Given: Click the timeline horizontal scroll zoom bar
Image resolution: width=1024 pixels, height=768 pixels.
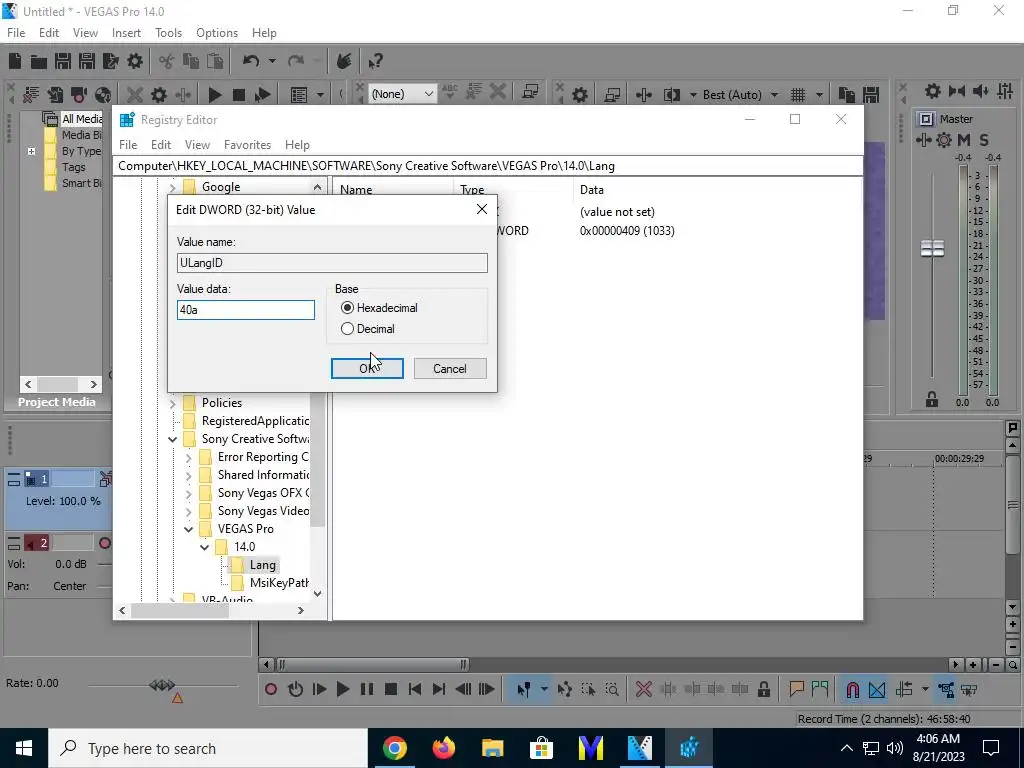Looking at the screenshot, I should 372,665.
